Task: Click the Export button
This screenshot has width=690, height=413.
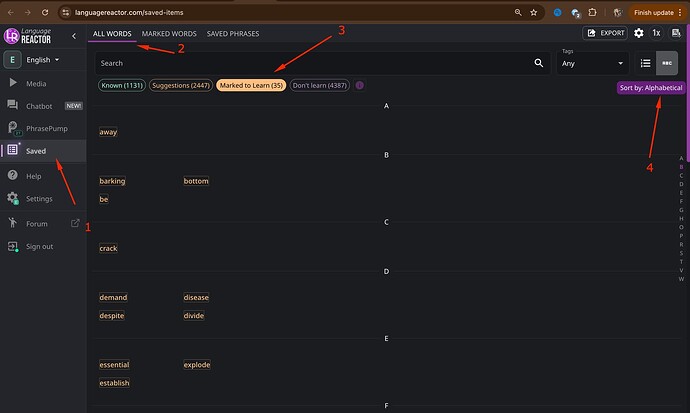Action: [x=605, y=33]
